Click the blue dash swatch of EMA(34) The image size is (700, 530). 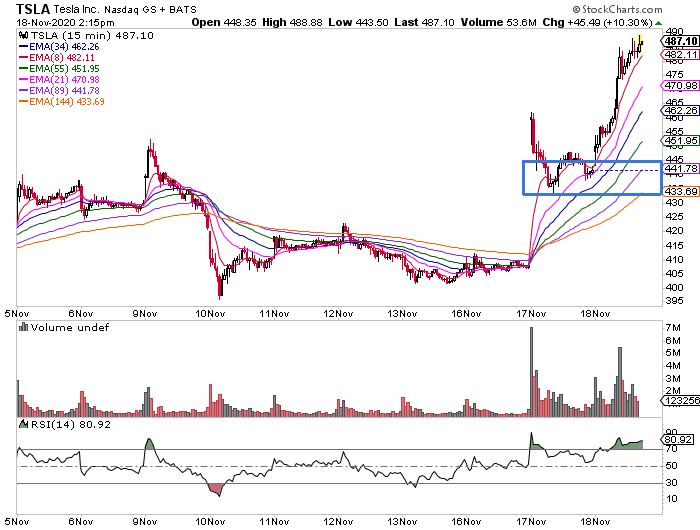[x=24, y=46]
